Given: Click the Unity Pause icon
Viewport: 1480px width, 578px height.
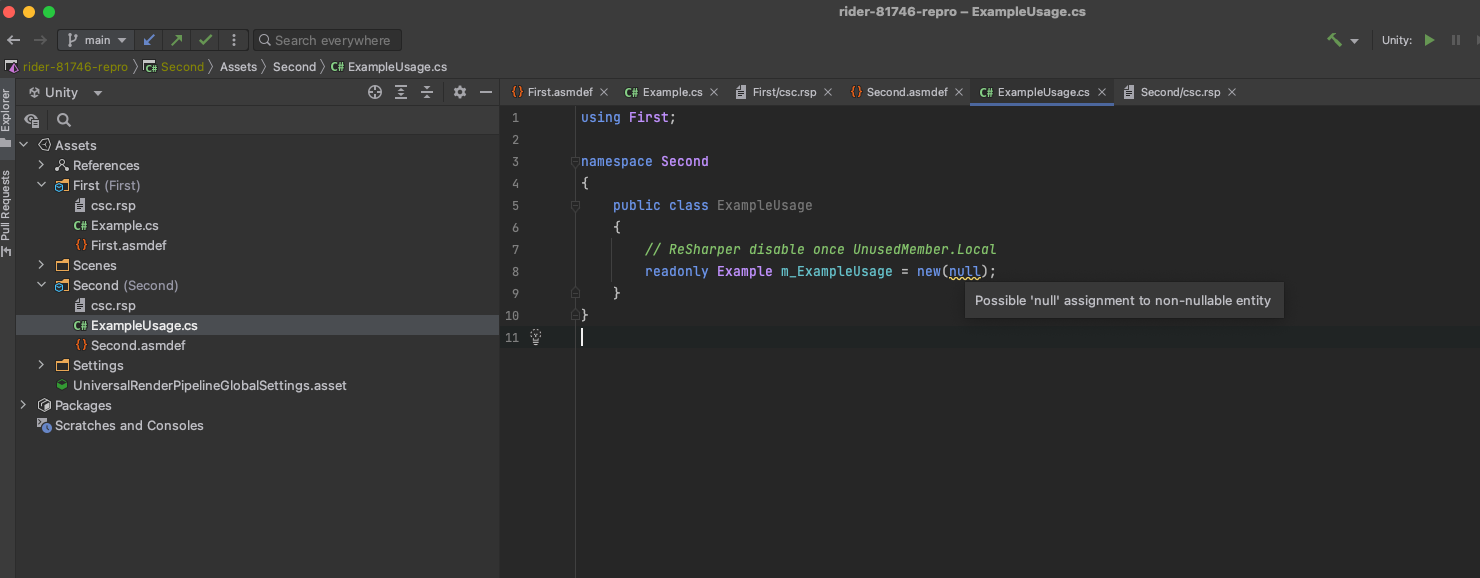Looking at the screenshot, I should click(x=1456, y=40).
